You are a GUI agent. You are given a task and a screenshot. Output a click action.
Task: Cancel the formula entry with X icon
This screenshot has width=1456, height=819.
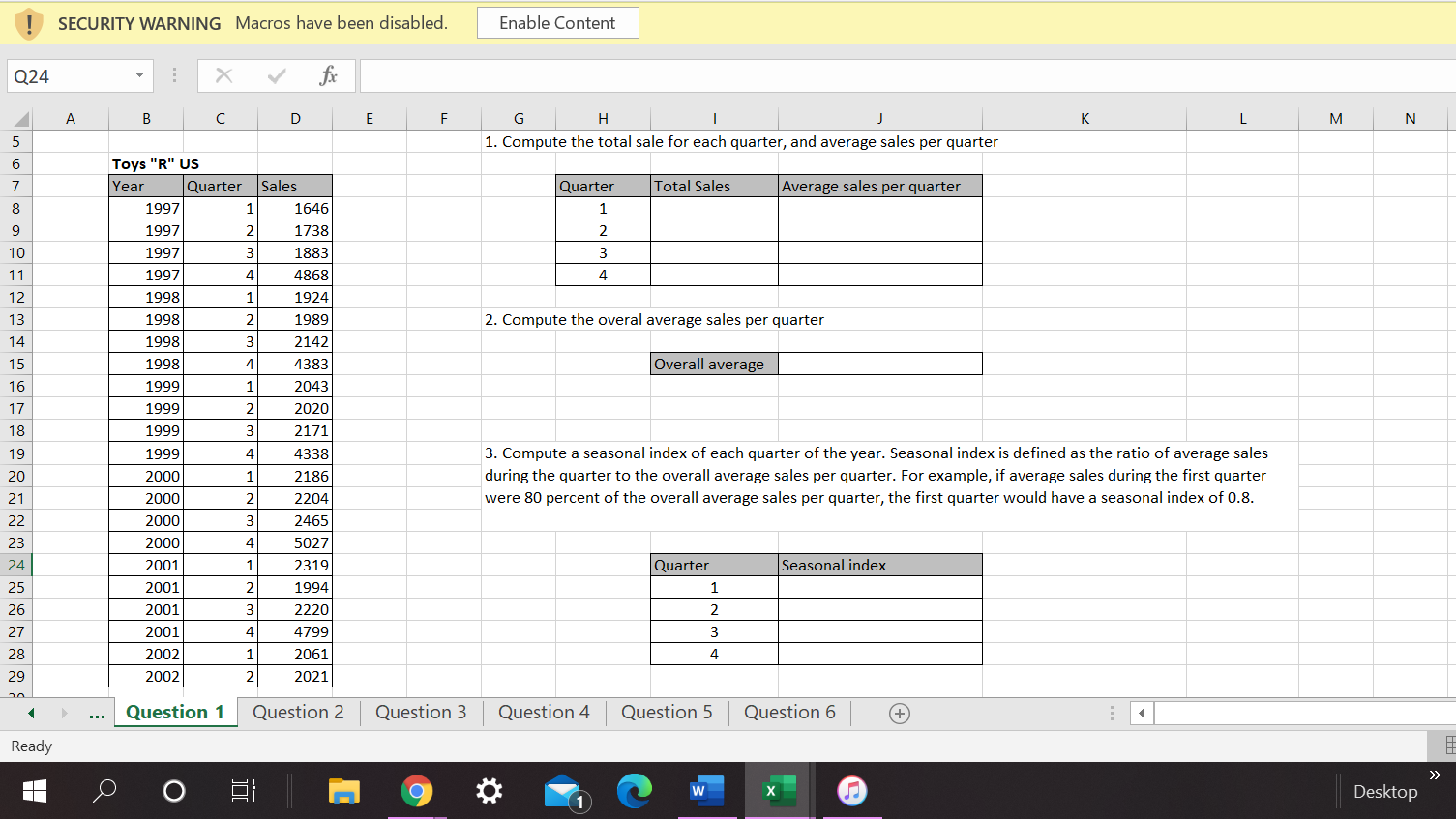(x=223, y=75)
